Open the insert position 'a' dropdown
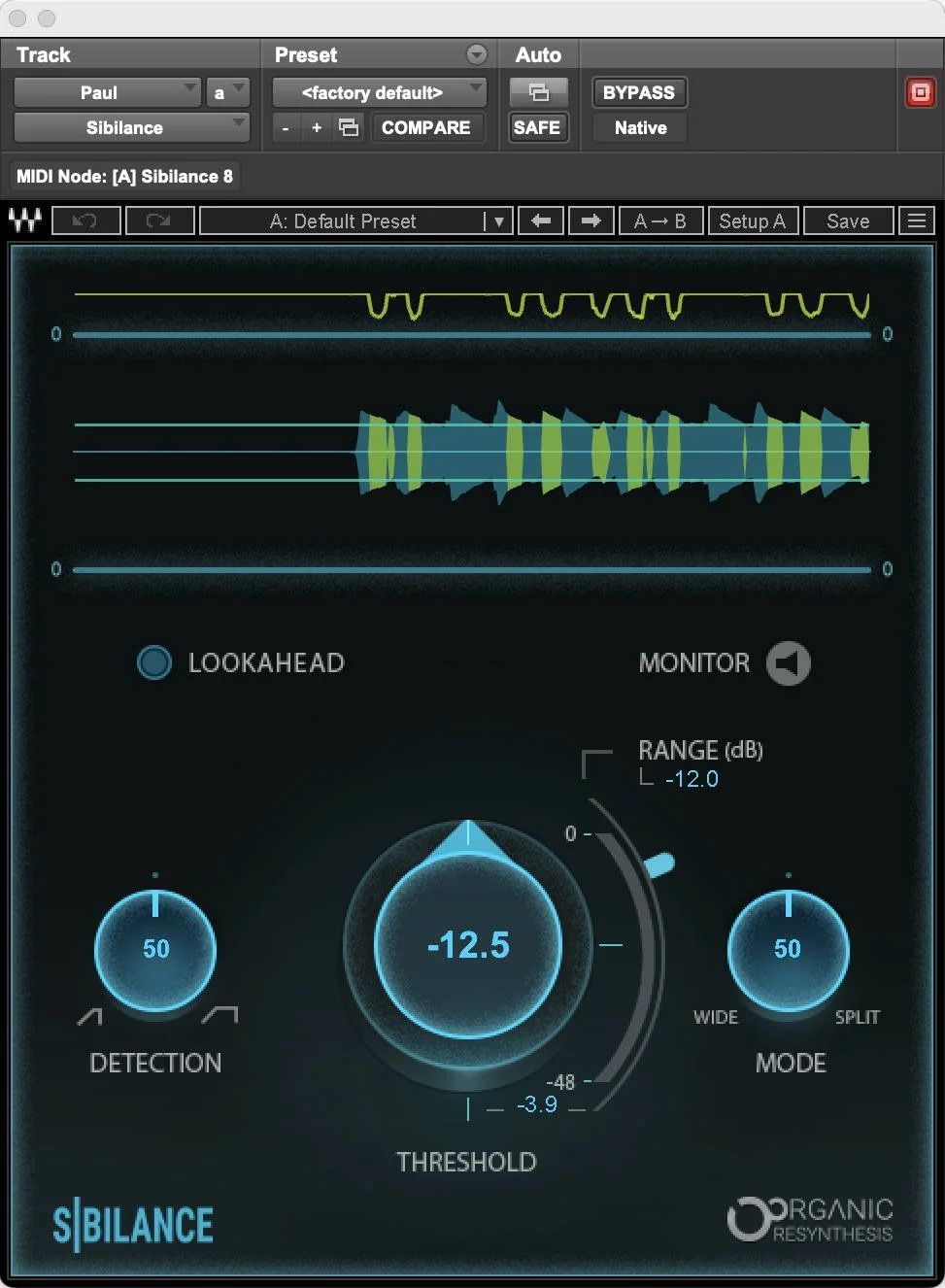Screen dimensions: 945x1288 click(227, 92)
